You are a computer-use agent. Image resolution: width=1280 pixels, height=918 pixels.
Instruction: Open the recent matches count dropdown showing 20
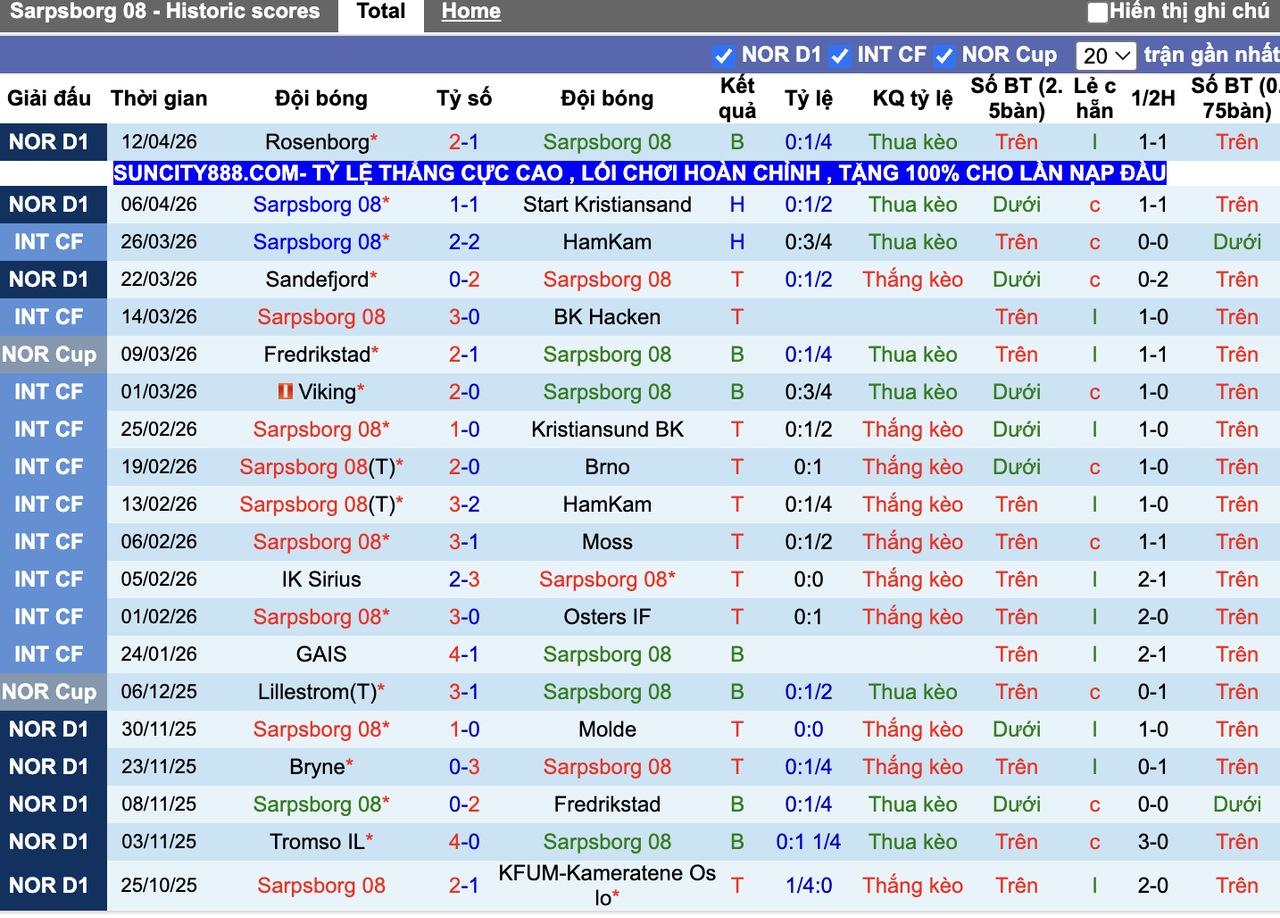pyautogui.click(x=1106, y=56)
